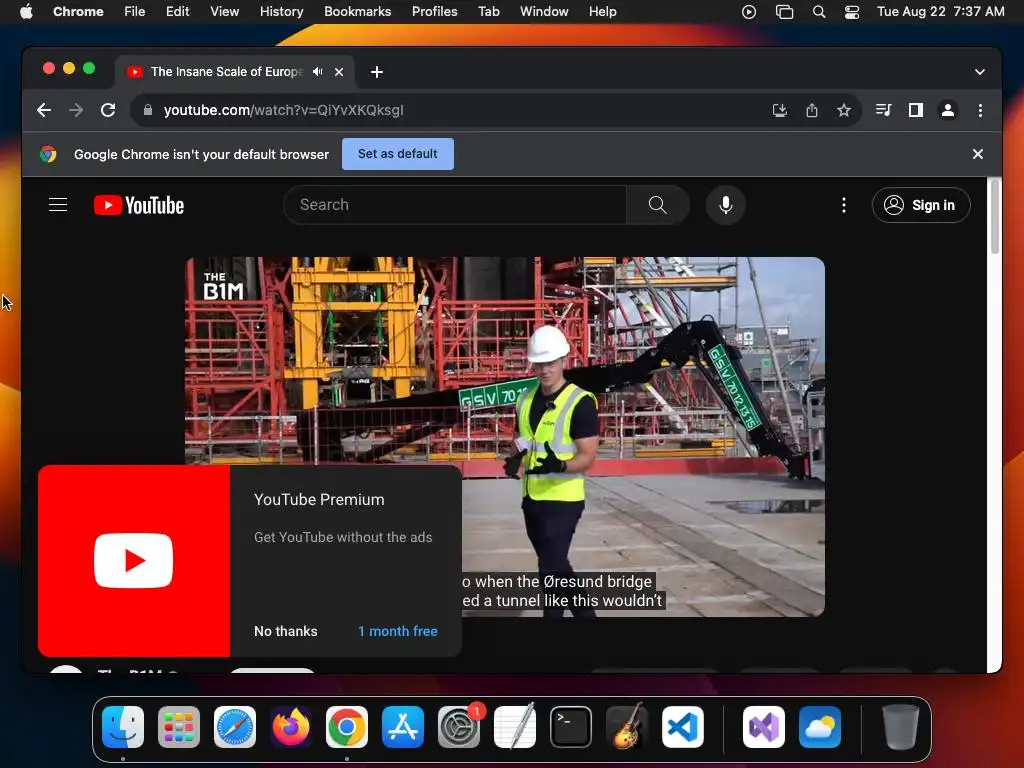Open the Apple menu
The height and width of the screenshot is (768, 1024).
[x=26, y=12]
